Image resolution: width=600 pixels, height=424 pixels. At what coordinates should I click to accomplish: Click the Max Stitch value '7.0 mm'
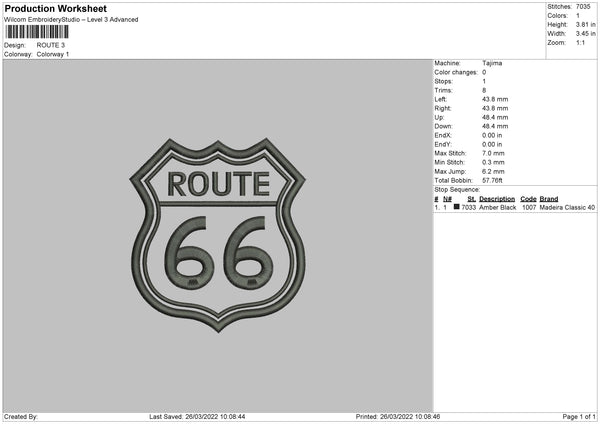493,153
